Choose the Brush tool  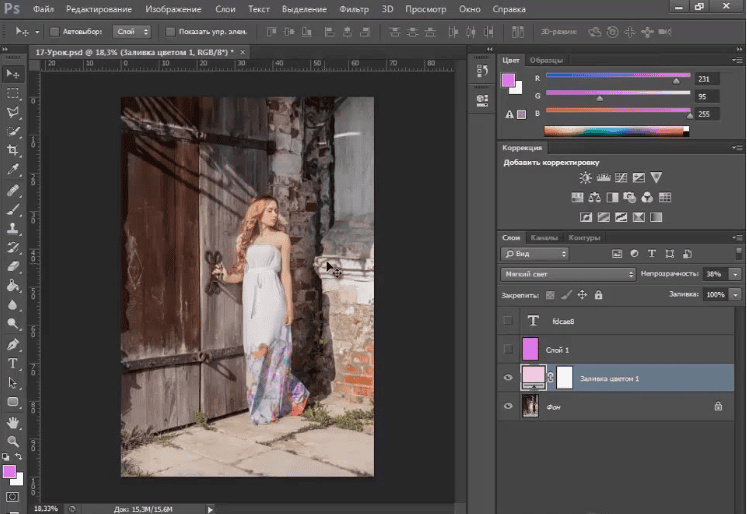pos(13,210)
